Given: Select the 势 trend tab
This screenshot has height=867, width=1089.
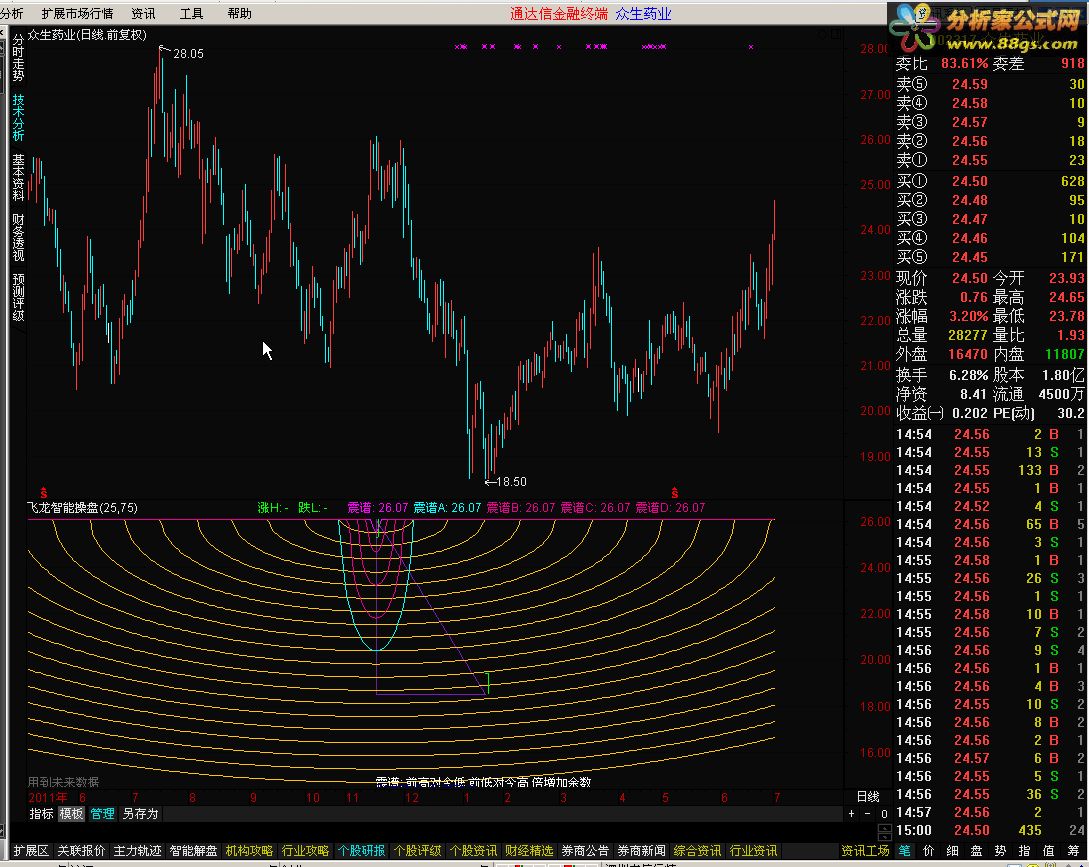Looking at the screenshot, I should pyautogui.click(x=1000, y=851).
